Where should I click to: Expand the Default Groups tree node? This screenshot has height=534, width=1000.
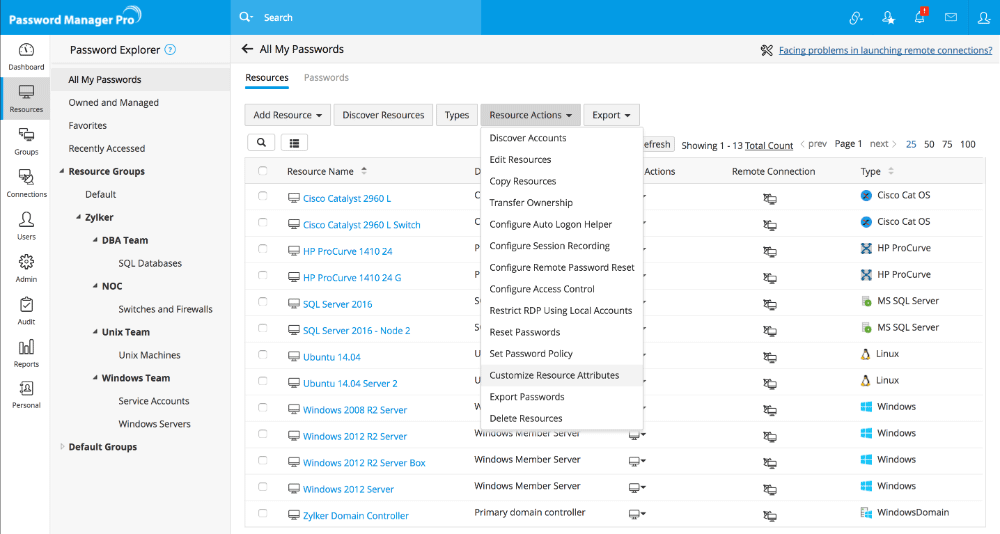pyautogui.click(x=62, y=447)
